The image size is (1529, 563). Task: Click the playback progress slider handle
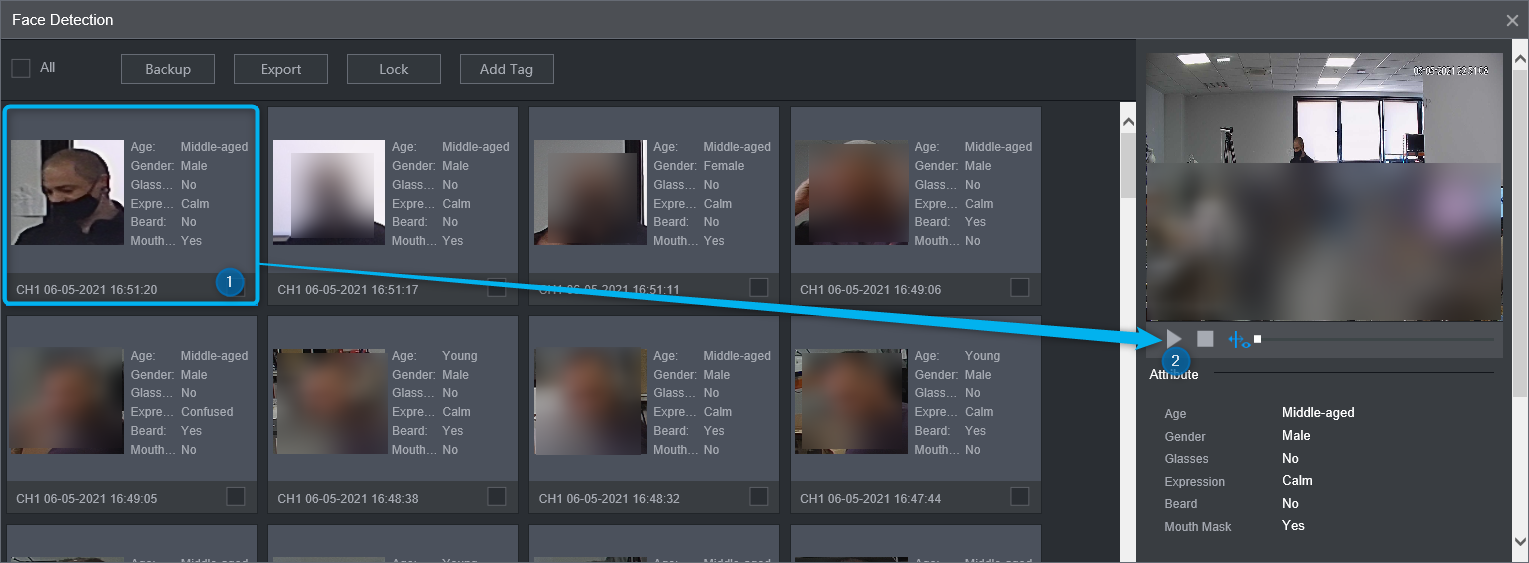(x=1258, y=339)
